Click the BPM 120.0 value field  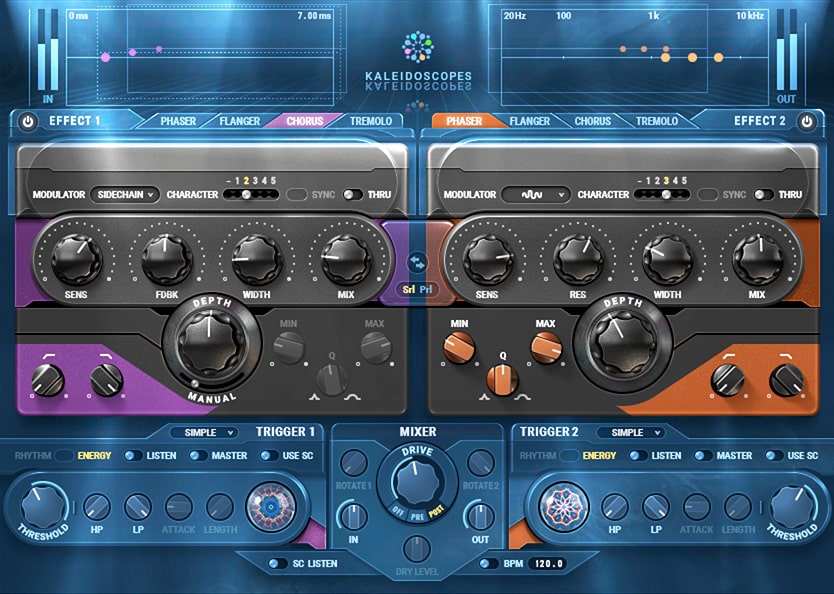click(548, 564)
